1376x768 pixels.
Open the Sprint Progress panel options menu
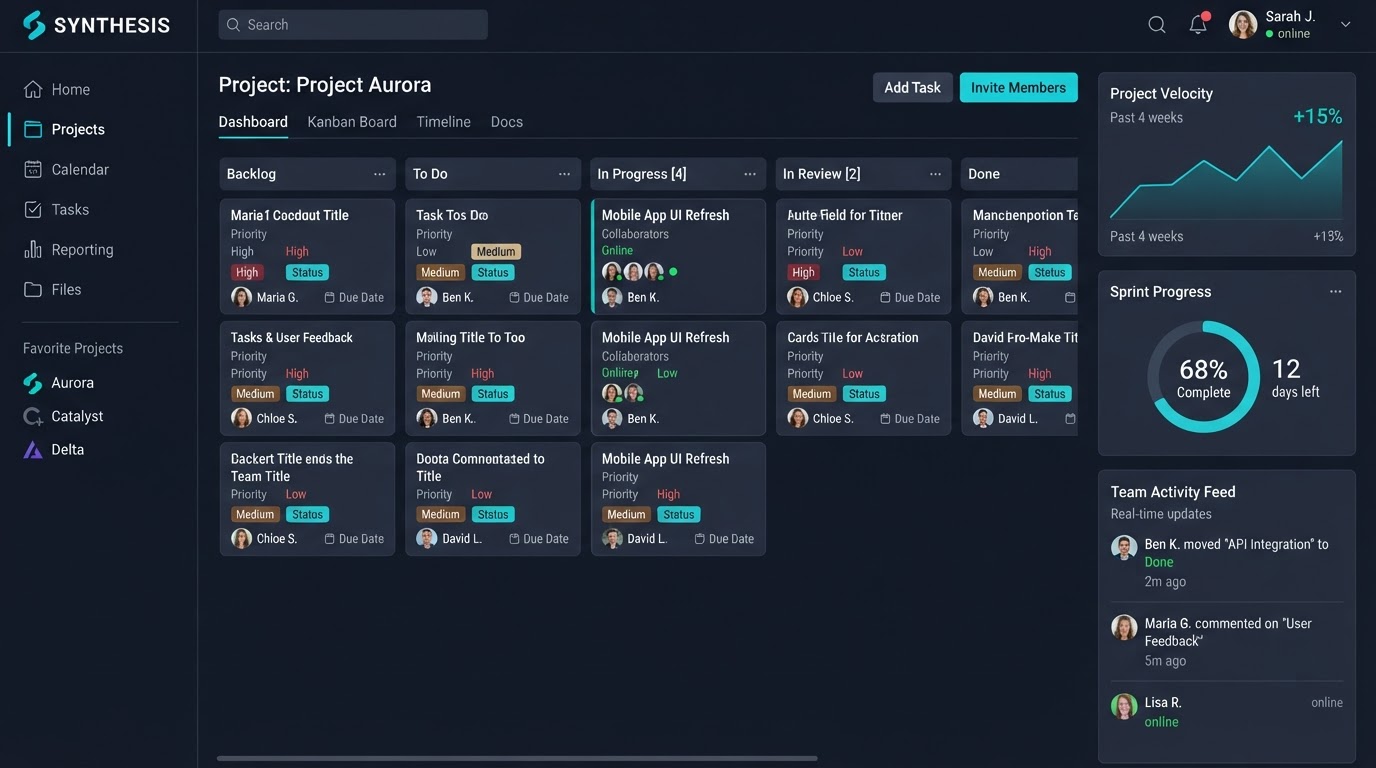click(1336, 292)
